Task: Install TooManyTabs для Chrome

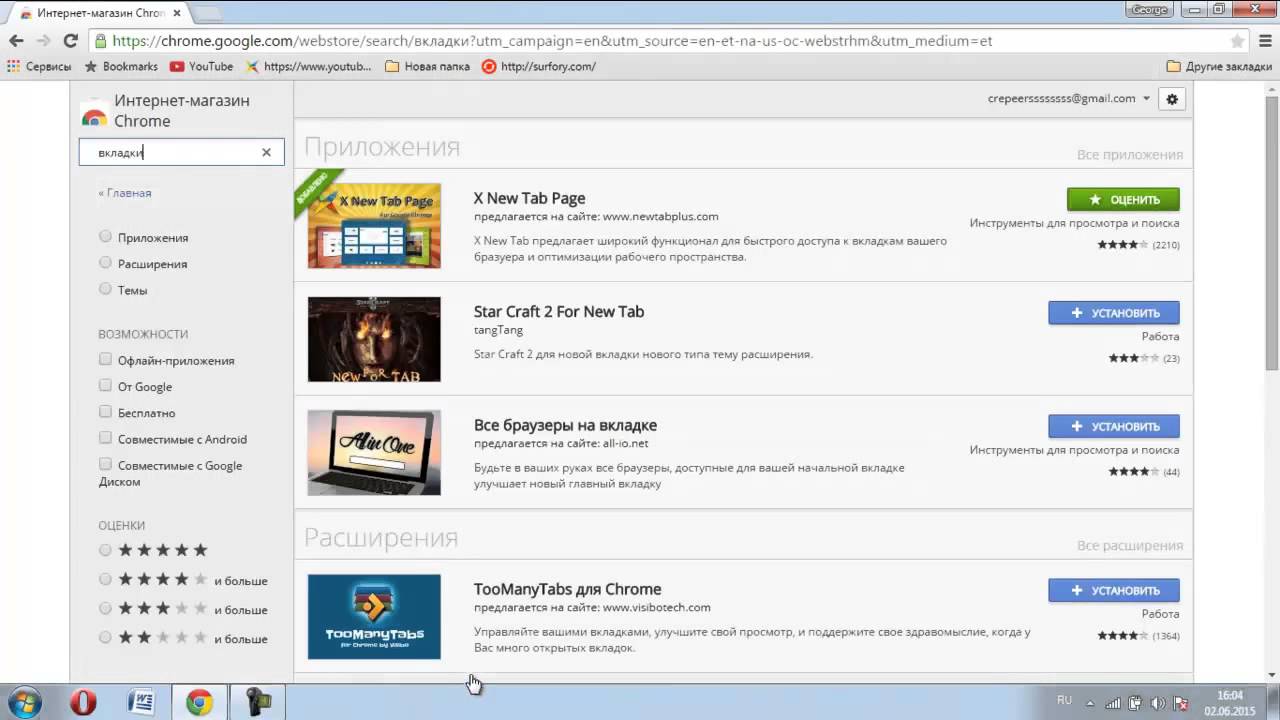Action: click(x=1114, y=590)
